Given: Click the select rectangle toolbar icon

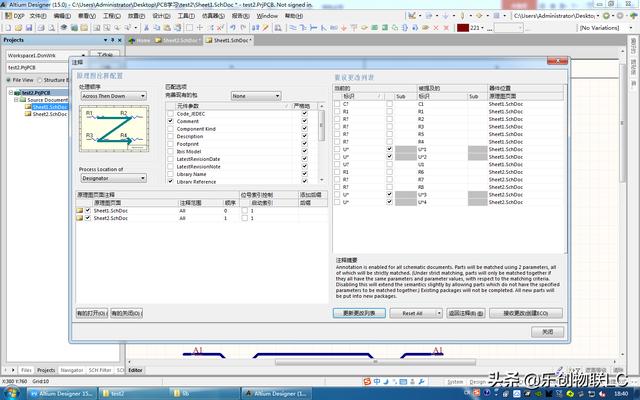Looking at the screenshot, I should [189, 28].
